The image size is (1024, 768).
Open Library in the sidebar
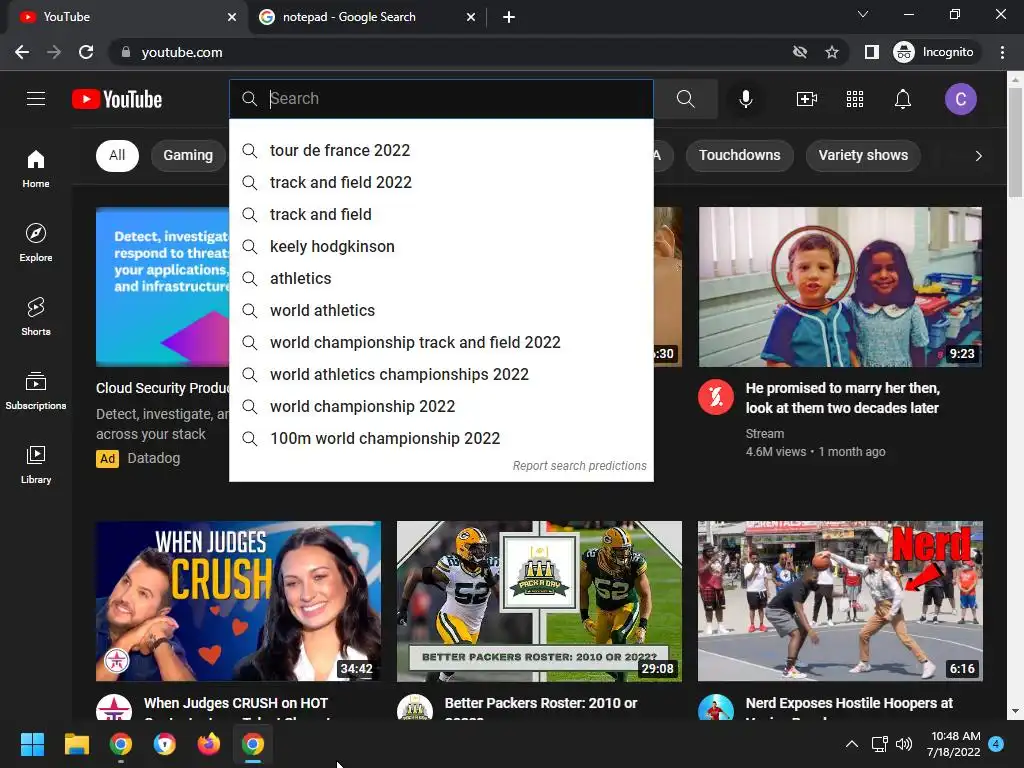click(x=36, y=464)
